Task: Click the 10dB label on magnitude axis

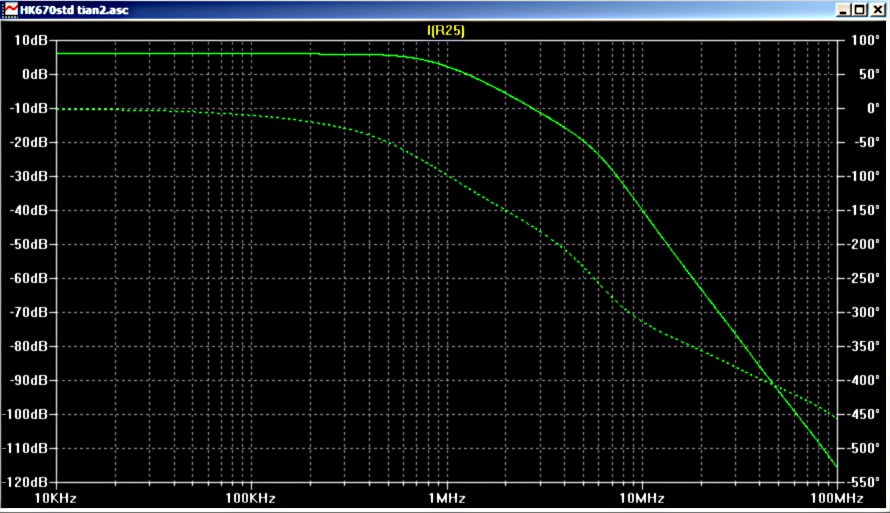Action: [x=31, y=40]
